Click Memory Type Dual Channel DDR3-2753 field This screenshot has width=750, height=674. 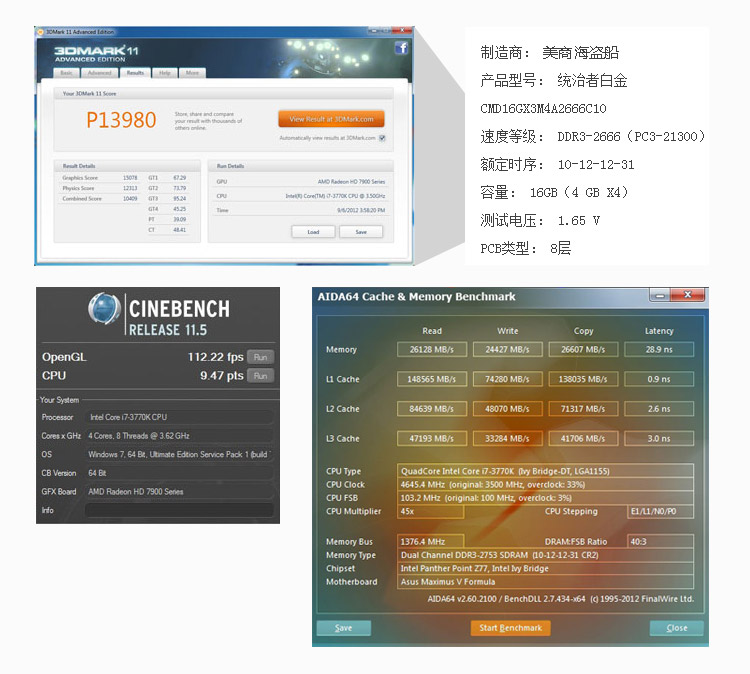click(x=545, y=555)
